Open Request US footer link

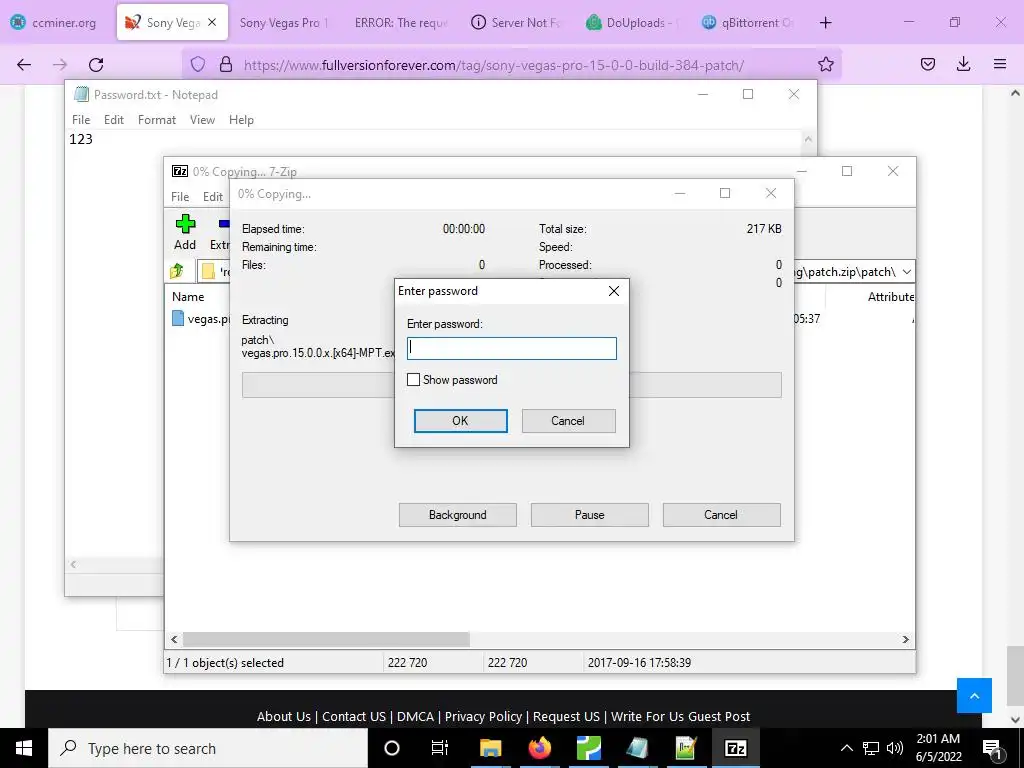tap(566, 716)
